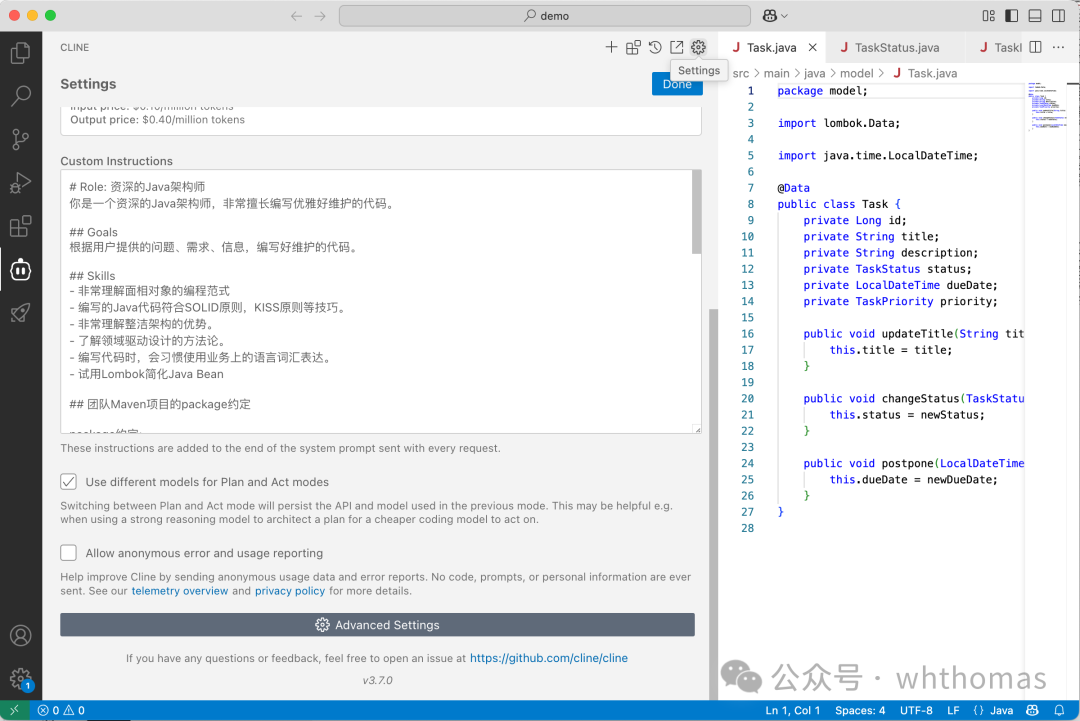Open Copilot status icon in status bar
The image size is (1080, 721).
(1032, 710)
